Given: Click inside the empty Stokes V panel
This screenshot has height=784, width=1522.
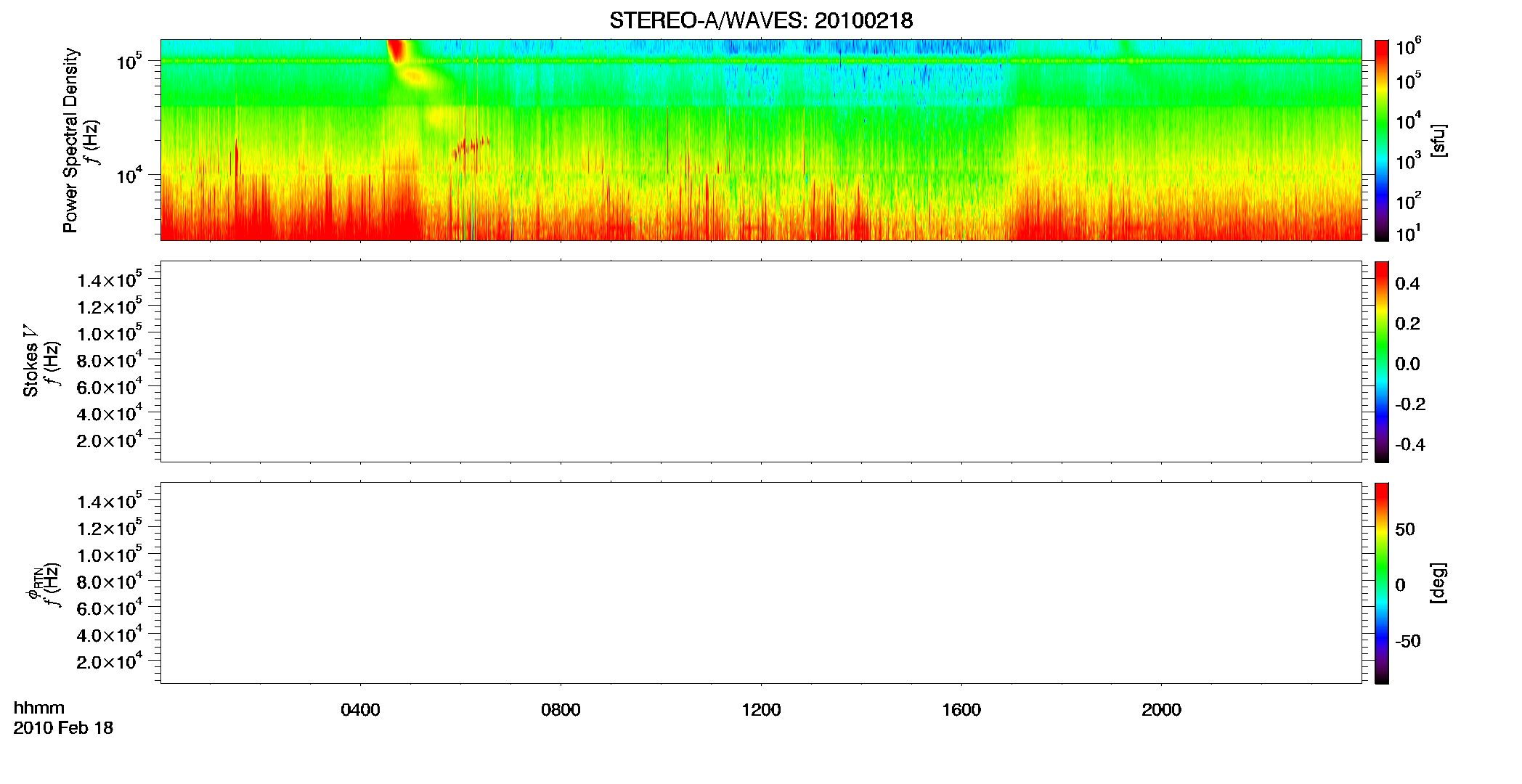Looking at the screenshot, I should (761, 362).
